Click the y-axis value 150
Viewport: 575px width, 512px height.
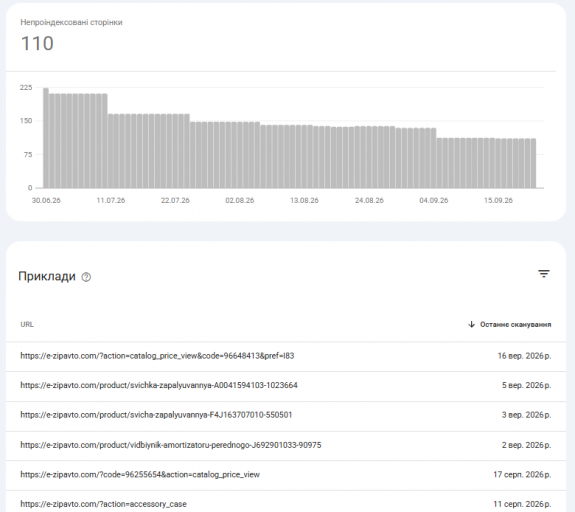tap(26, 121)
